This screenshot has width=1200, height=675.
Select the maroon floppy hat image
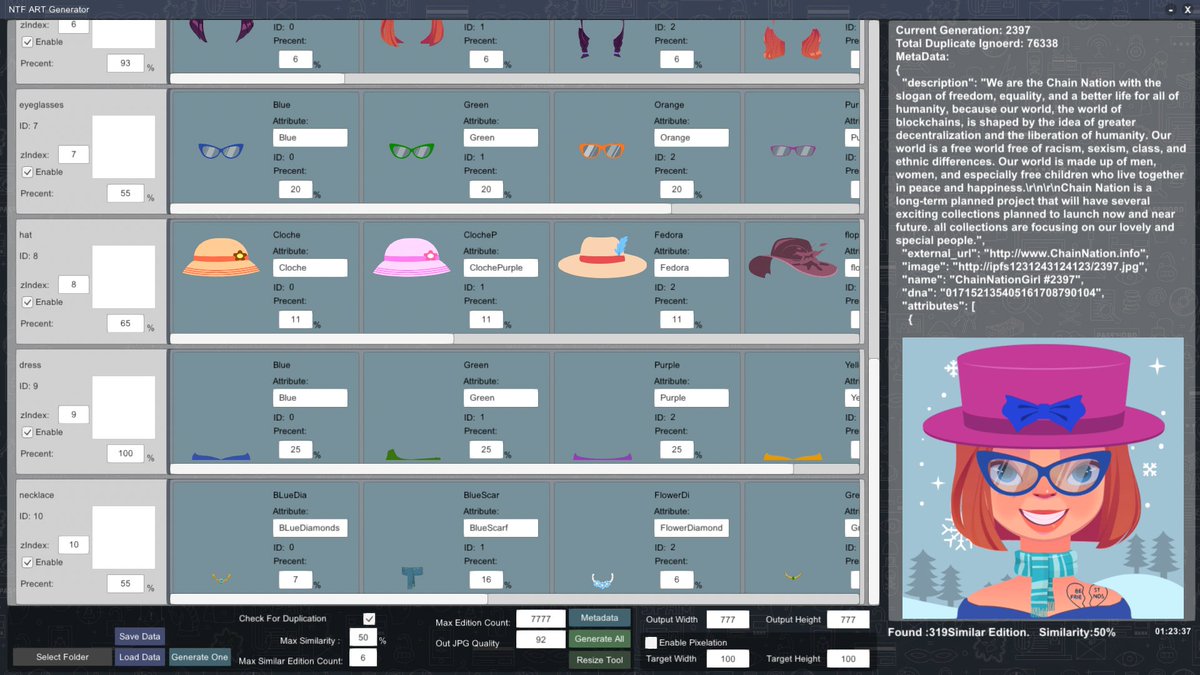pos(794,257)
